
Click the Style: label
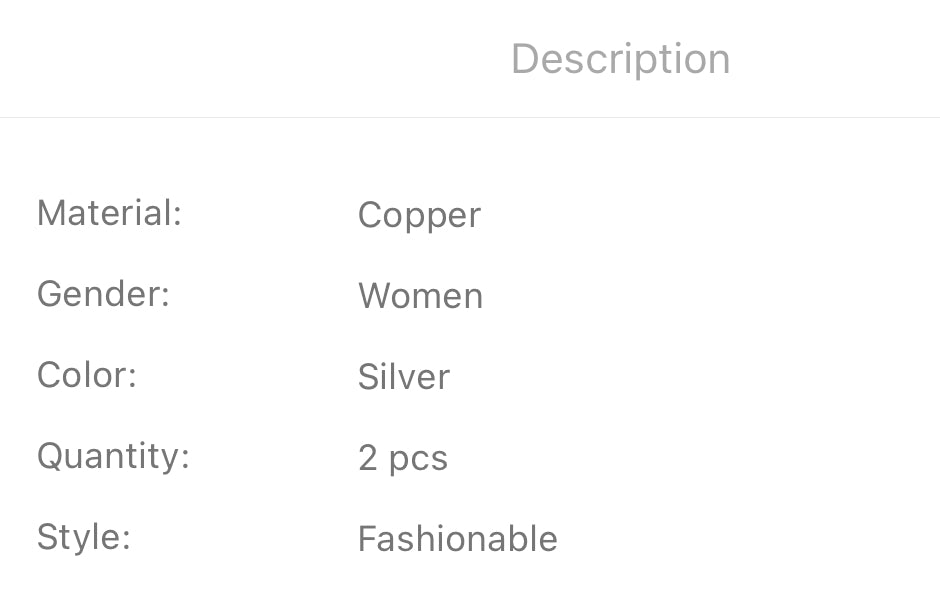pos(84,537)
